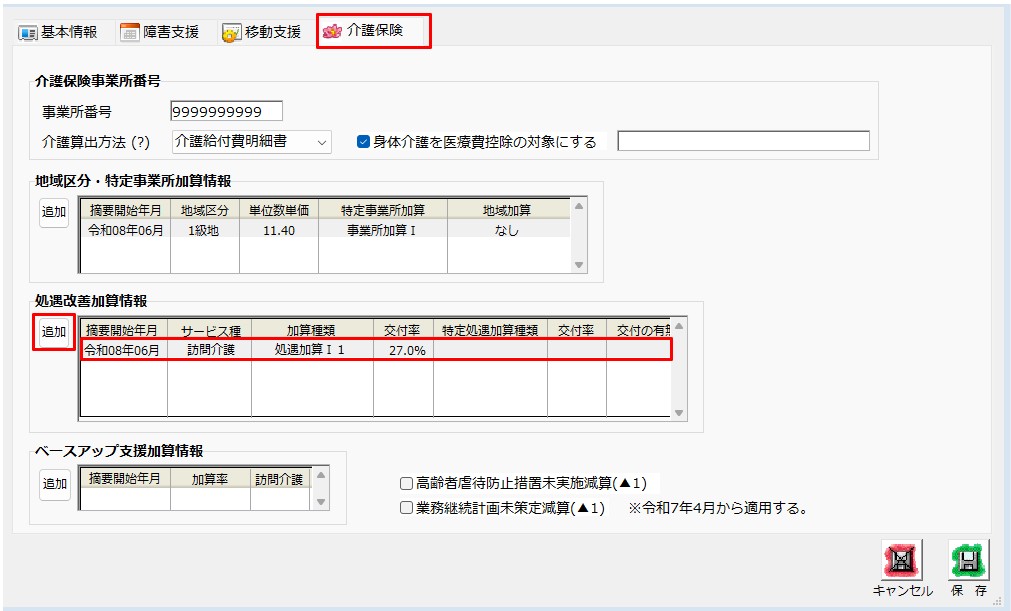Click 追加 in ベースアップ支援加算情報
The height and width of the screenshot is (611, 1011).
54,484
